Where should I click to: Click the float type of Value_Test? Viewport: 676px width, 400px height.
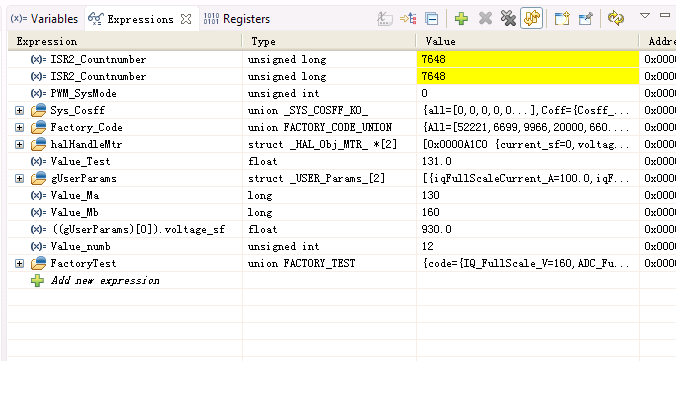263,161
